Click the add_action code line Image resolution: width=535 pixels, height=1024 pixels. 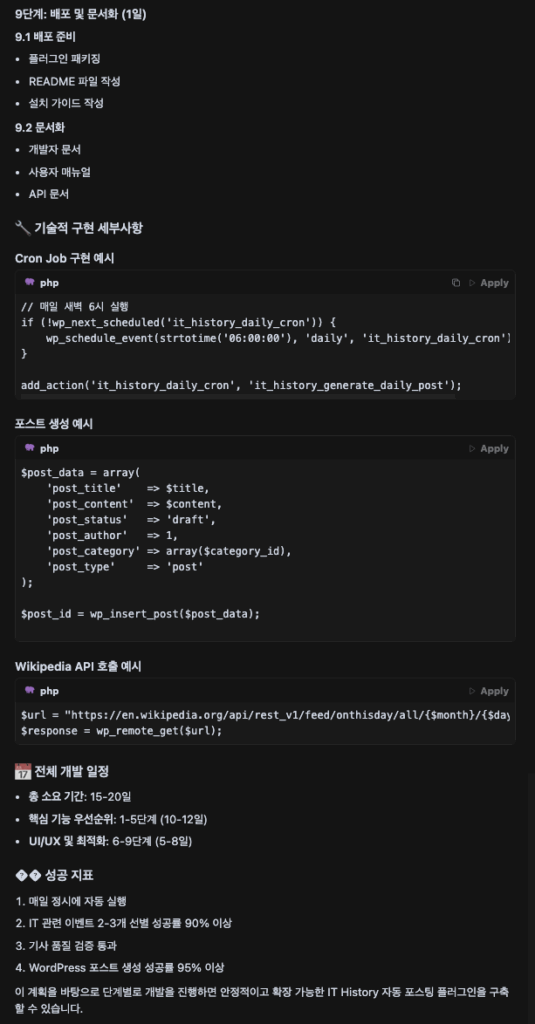(241, 385)
